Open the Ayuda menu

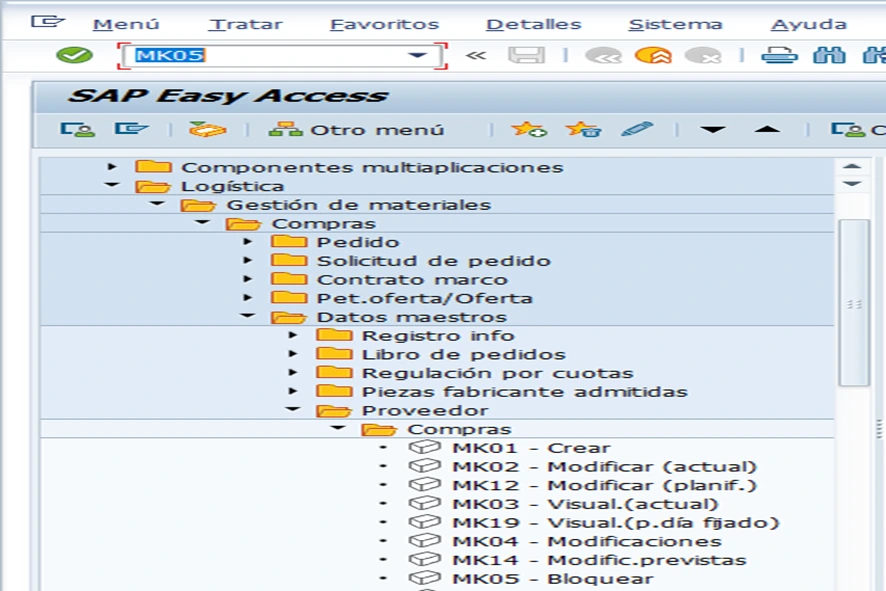point(809,24)
